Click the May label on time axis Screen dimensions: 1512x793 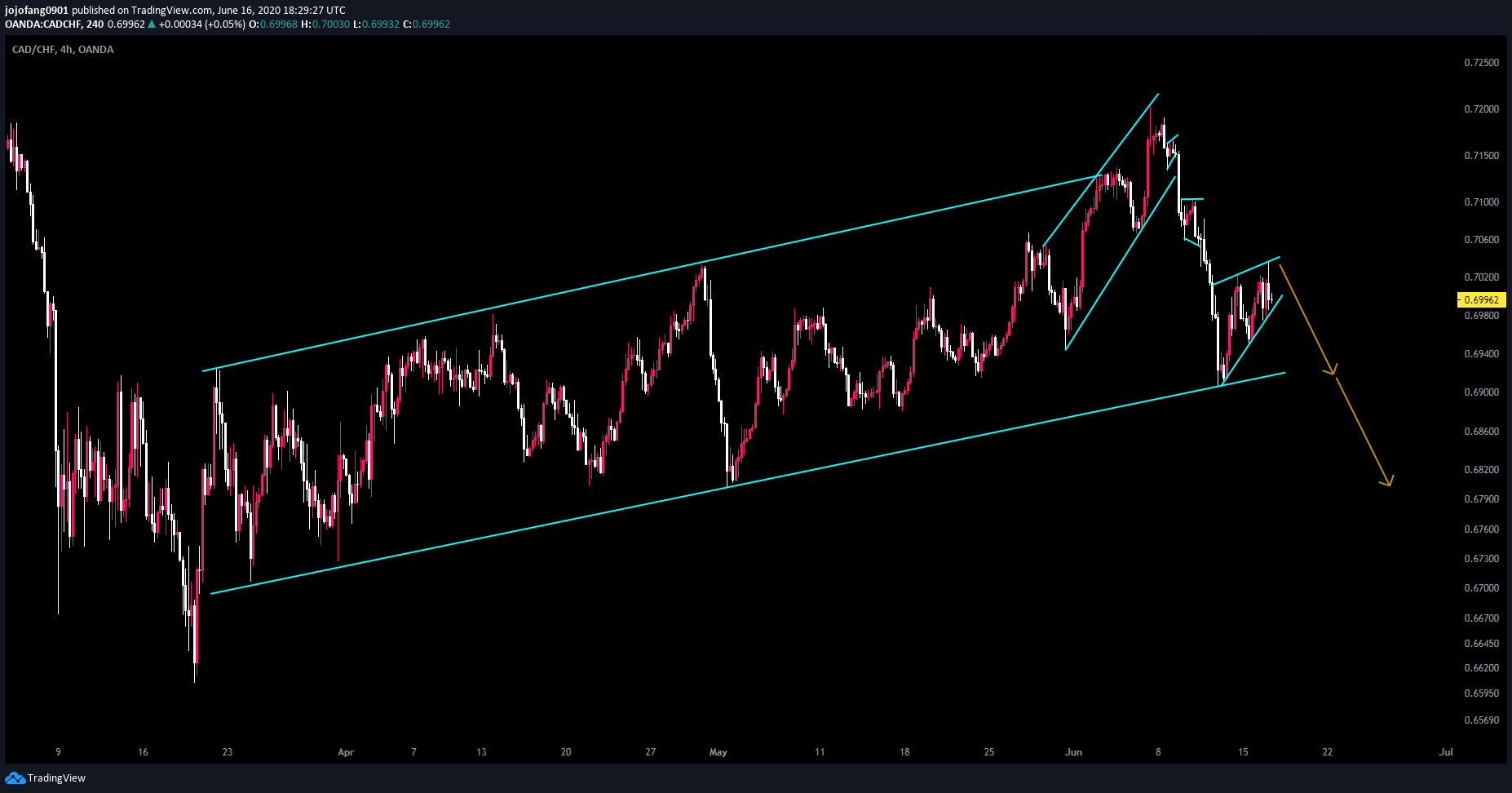718,752
